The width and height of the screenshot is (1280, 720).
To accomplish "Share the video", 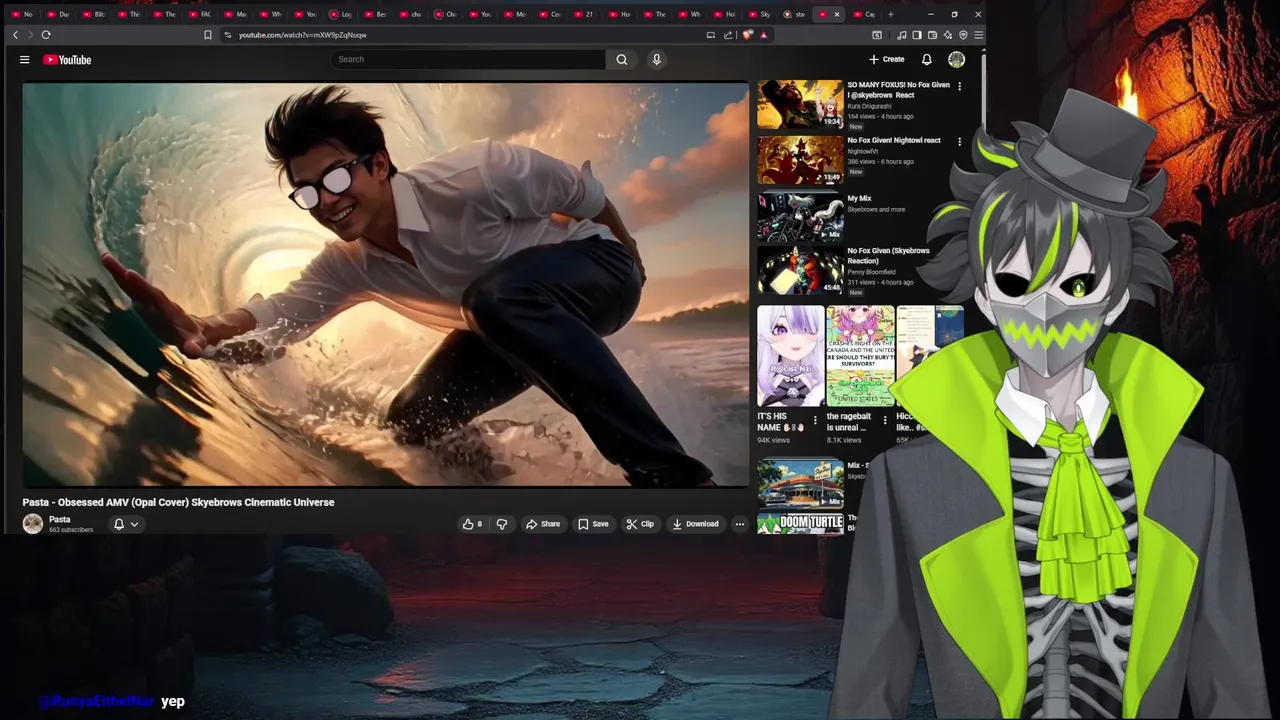I will (543, 524).
